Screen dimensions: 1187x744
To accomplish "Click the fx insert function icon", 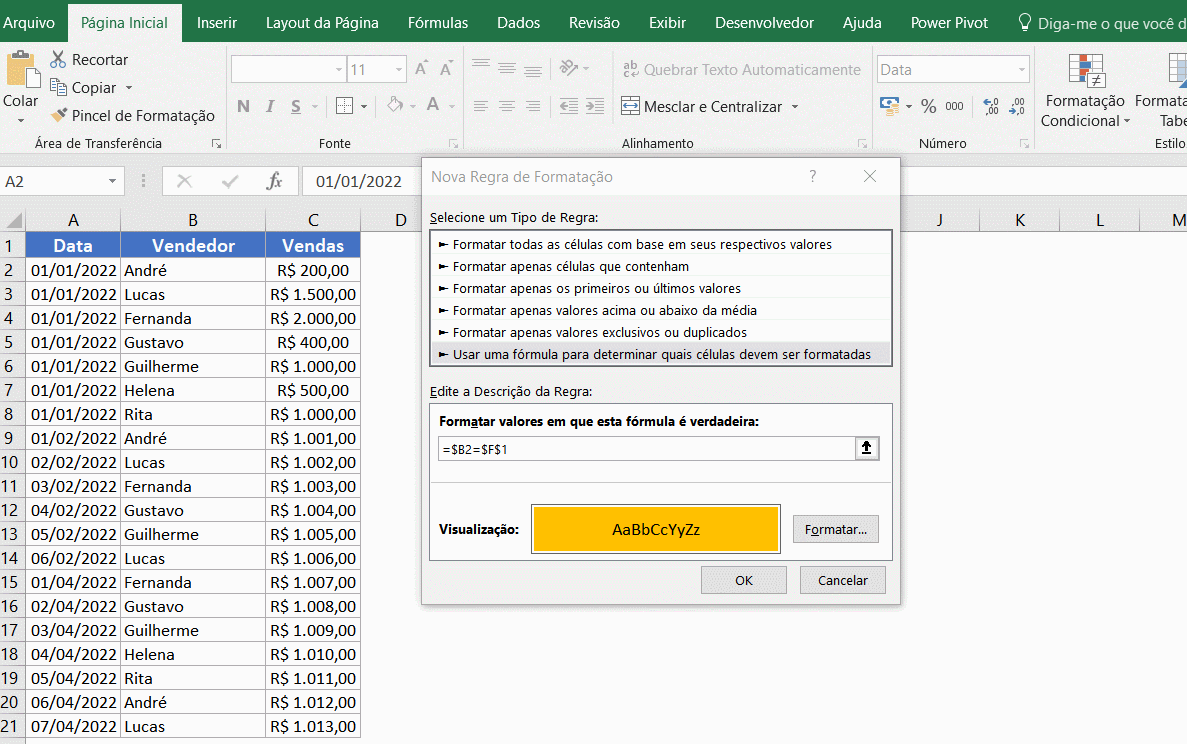I will pos(274,181).
